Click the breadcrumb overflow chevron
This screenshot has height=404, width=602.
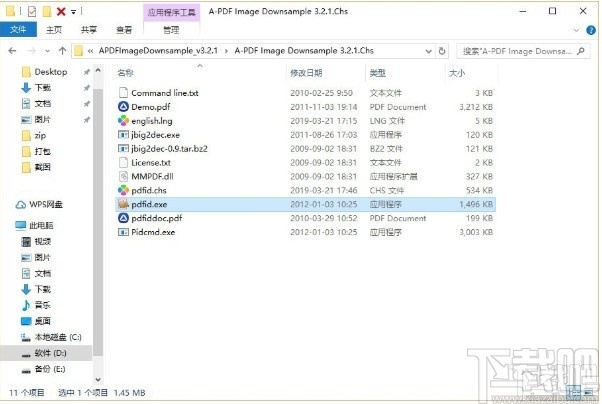pyautogui.click(x=90, y=51)
